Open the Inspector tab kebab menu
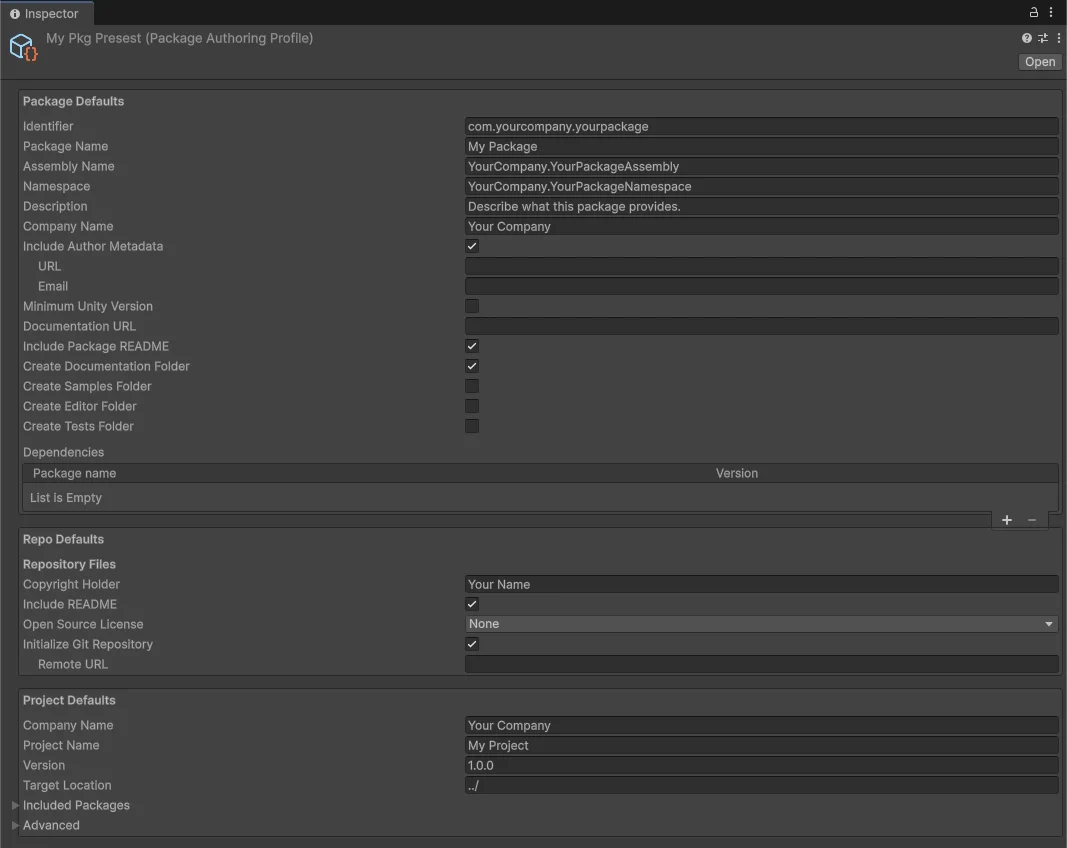Screen dimensions: 1067x848 [1051, 12]
